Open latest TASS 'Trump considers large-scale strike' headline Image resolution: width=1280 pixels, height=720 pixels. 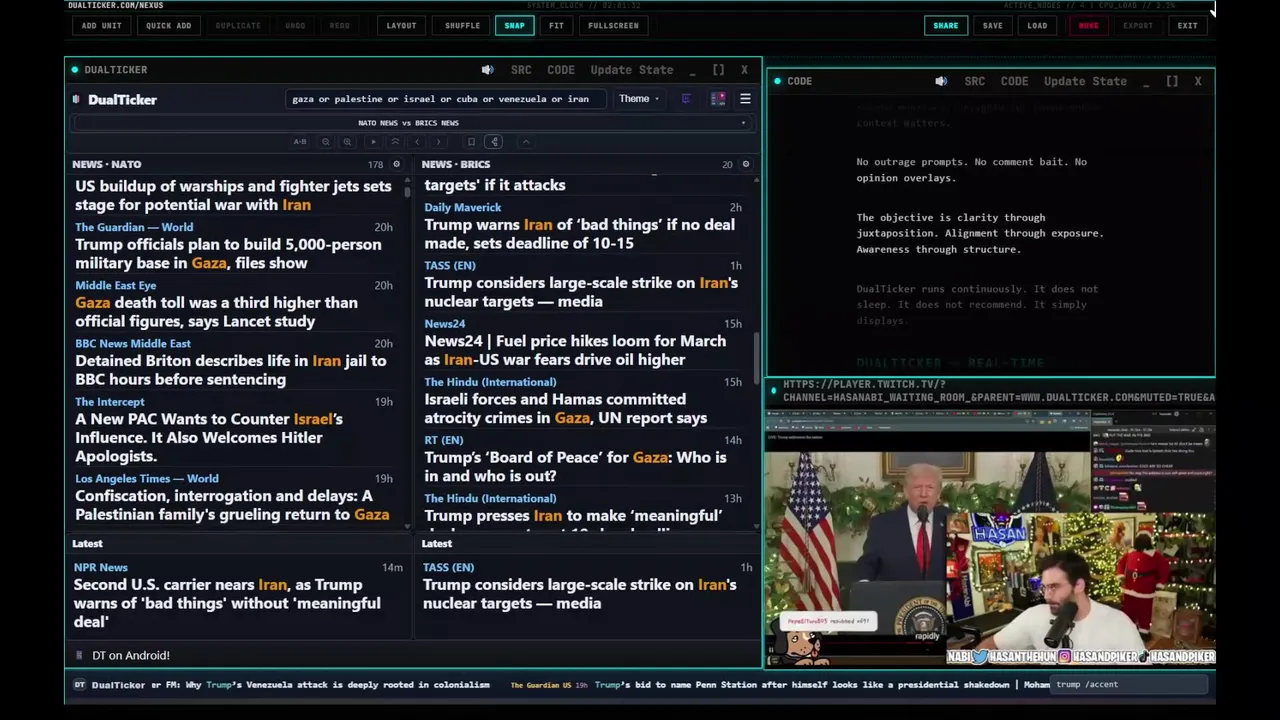(580, 594)
